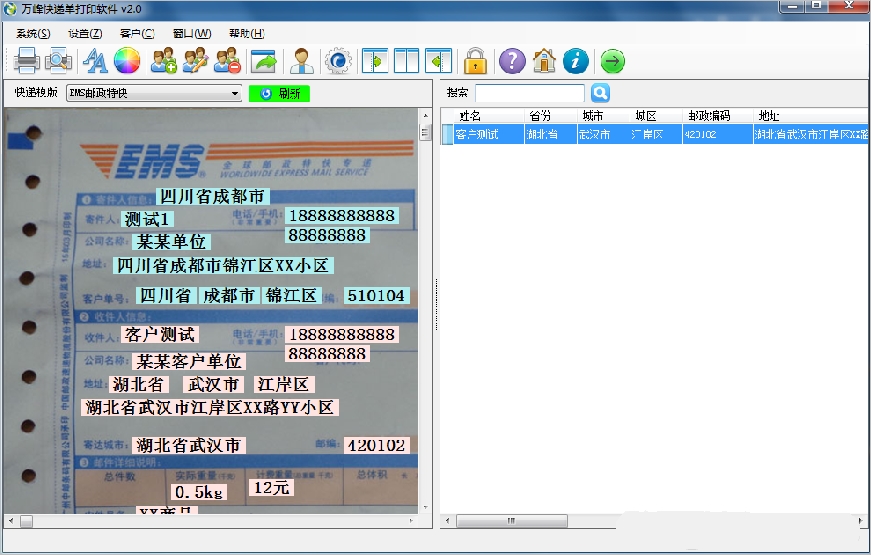Select the 客户测试 name cell

489,134
